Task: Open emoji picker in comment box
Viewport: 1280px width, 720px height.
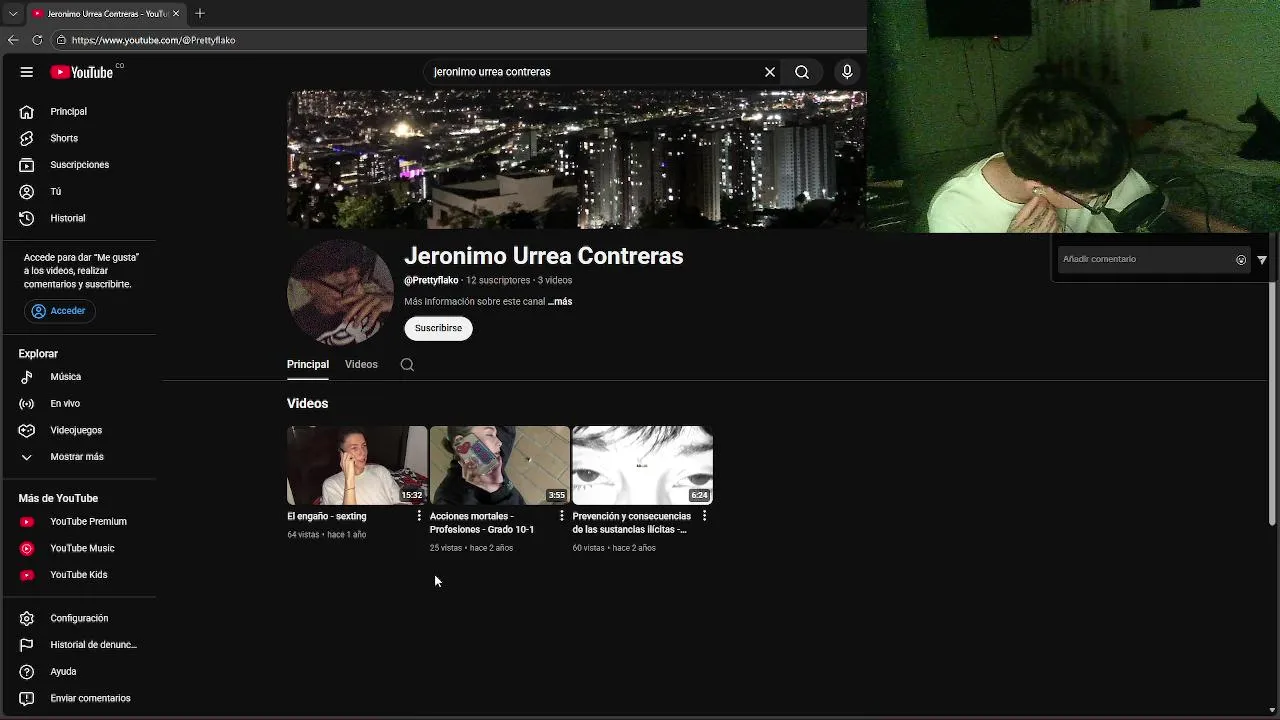Action: (x=1241, y=260)
